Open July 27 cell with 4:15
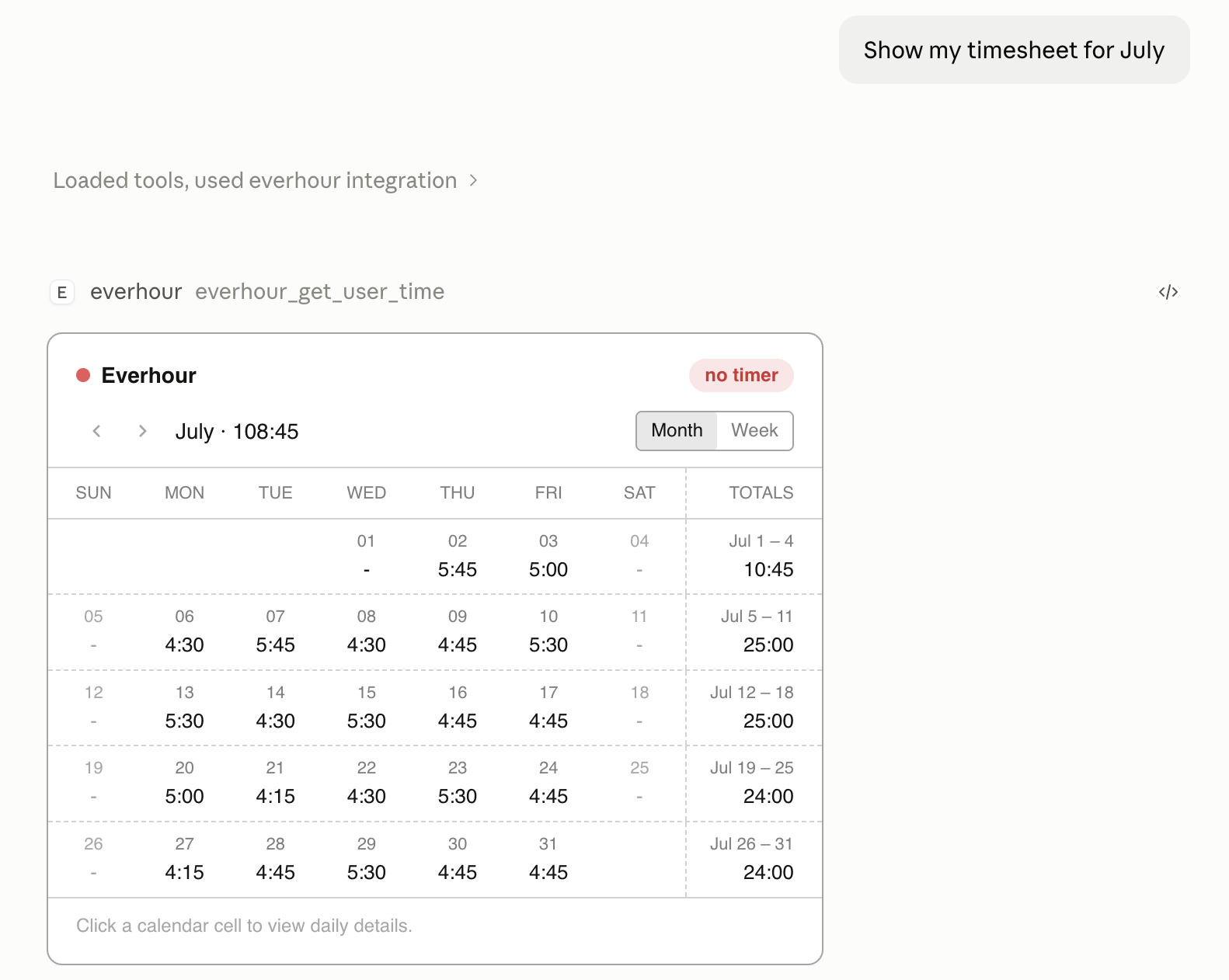 [184, 859]
